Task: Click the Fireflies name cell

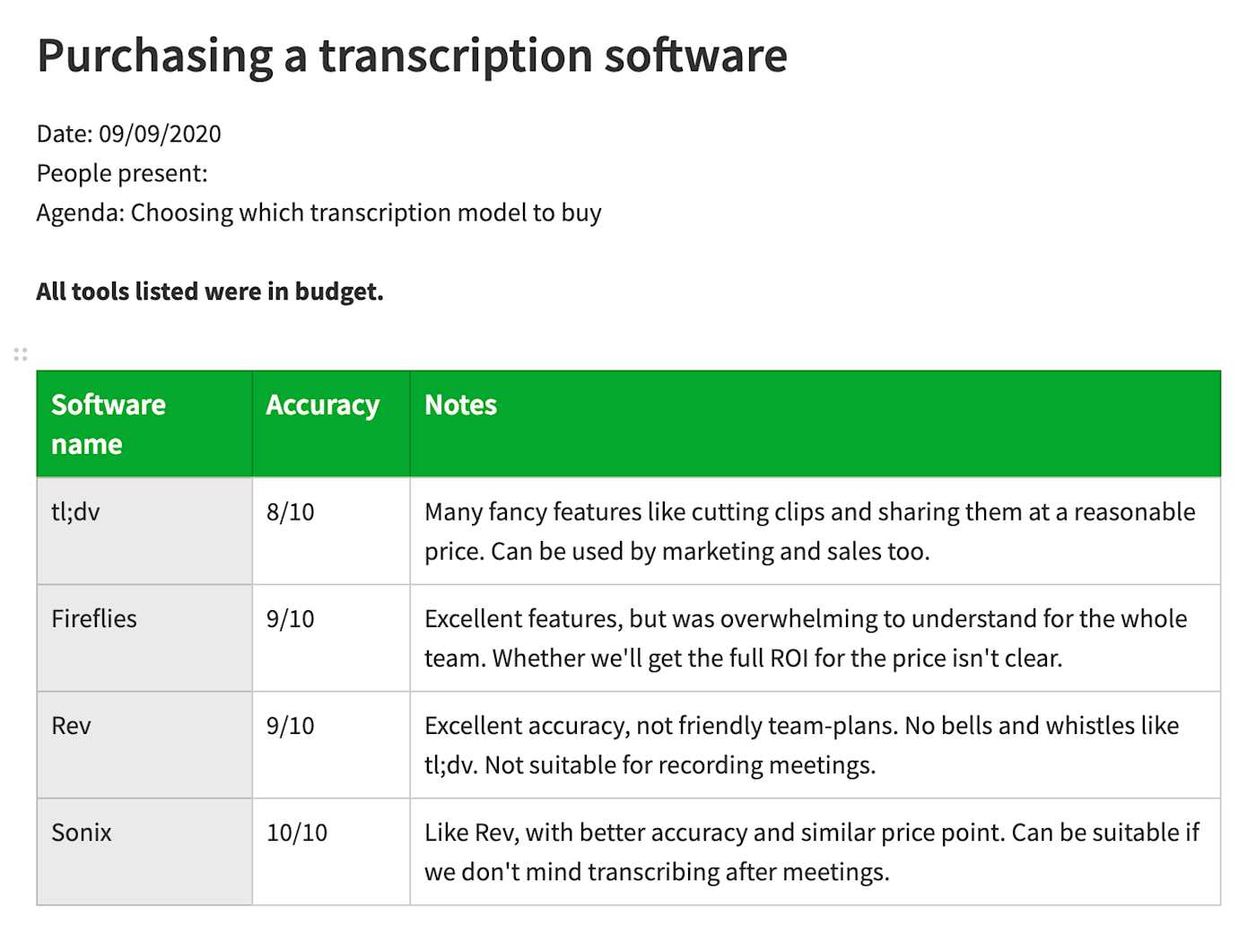Action: 144,638
